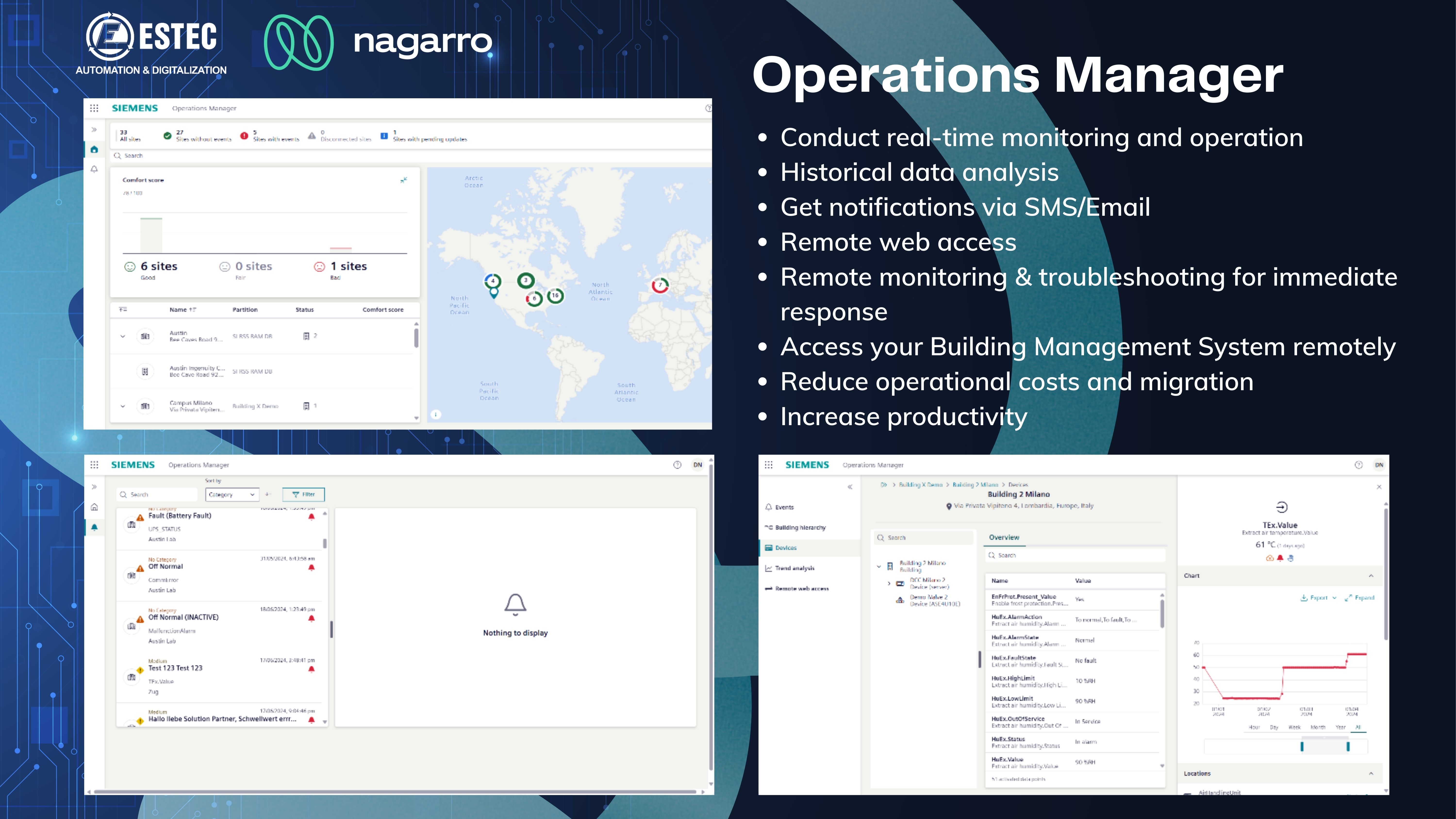Click the left handle of the chart range slider
The image size is (1456, 819).
(x=1302, y=747)
